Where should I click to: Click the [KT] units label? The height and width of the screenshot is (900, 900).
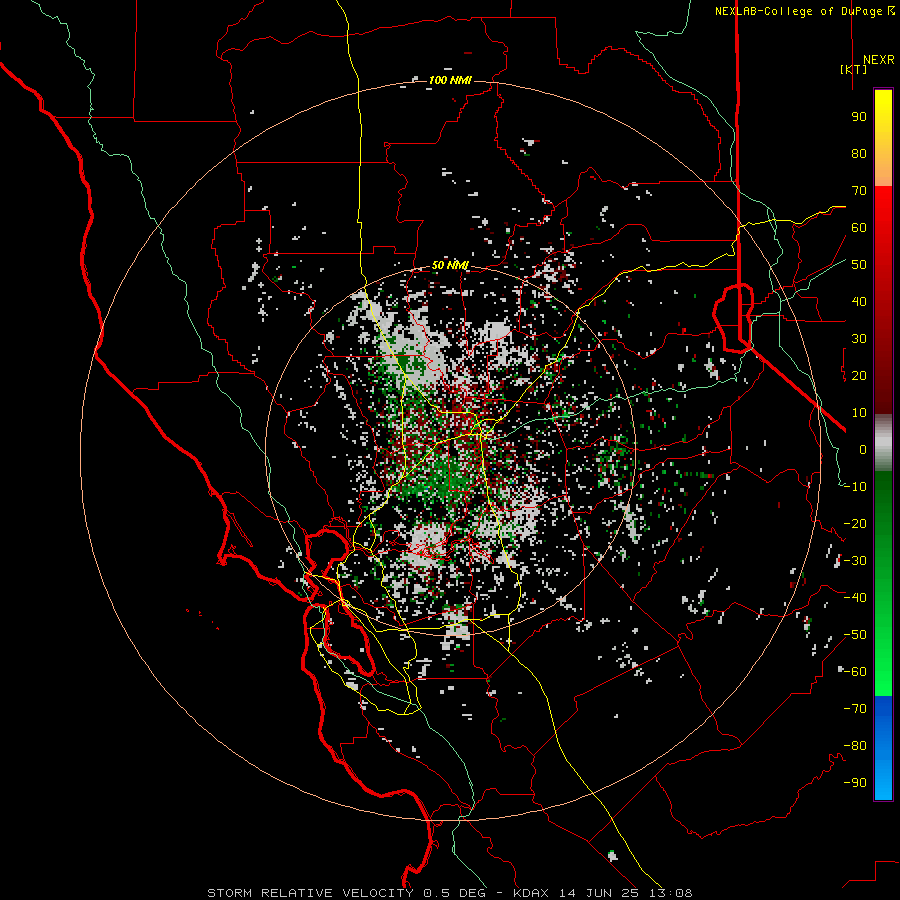853,69
